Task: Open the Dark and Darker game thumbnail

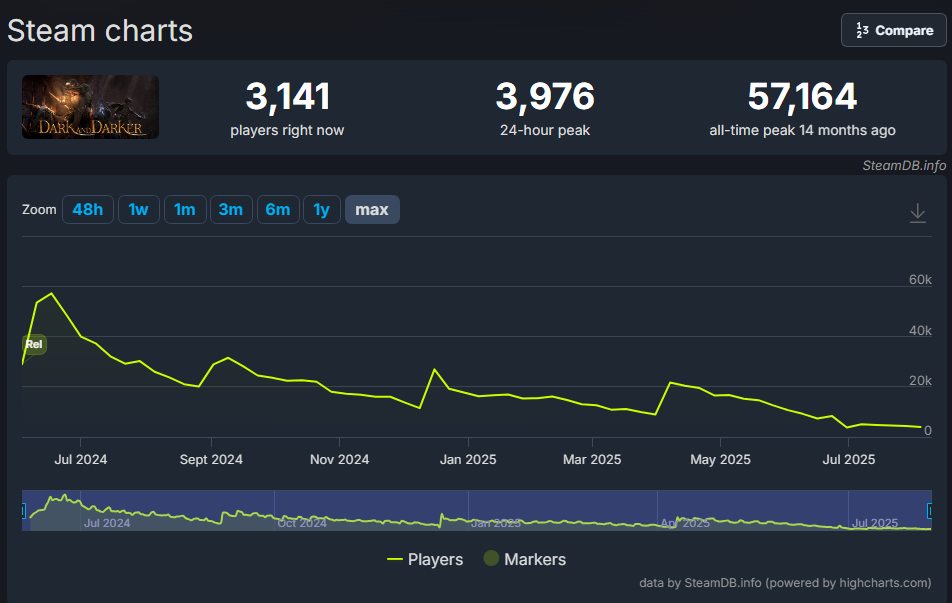Action: tap(90, 107)
